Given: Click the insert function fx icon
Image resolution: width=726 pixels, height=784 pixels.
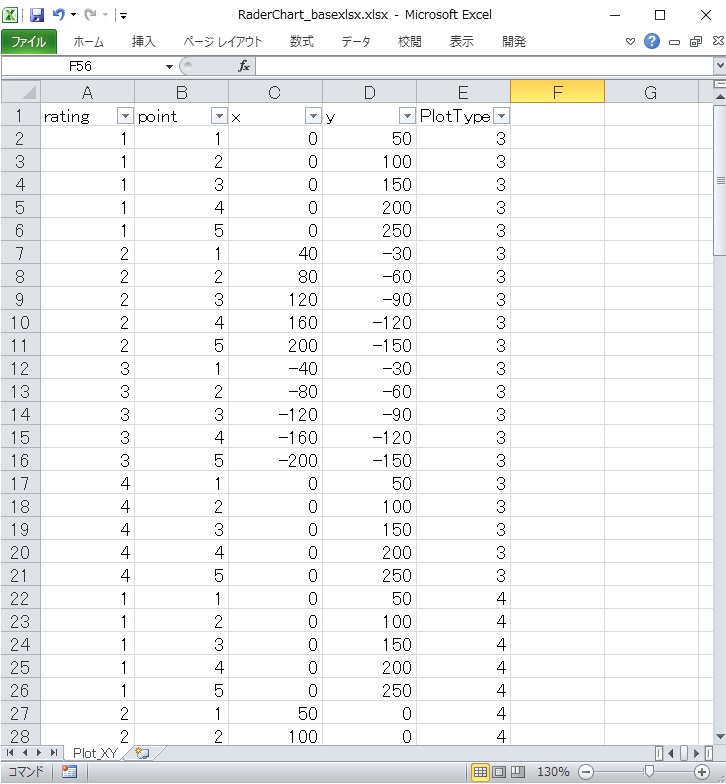Looking at the screenshot, I should click(243, 66).
